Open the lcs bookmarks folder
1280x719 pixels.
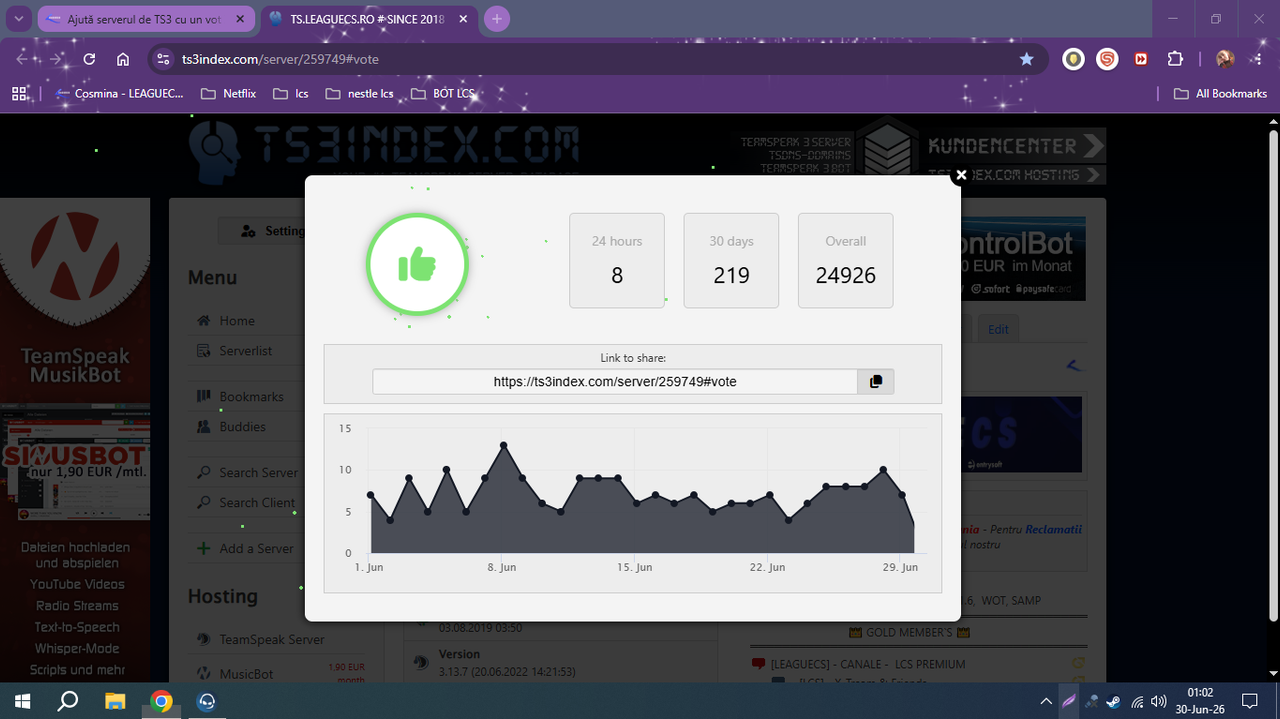click(291, 93)
